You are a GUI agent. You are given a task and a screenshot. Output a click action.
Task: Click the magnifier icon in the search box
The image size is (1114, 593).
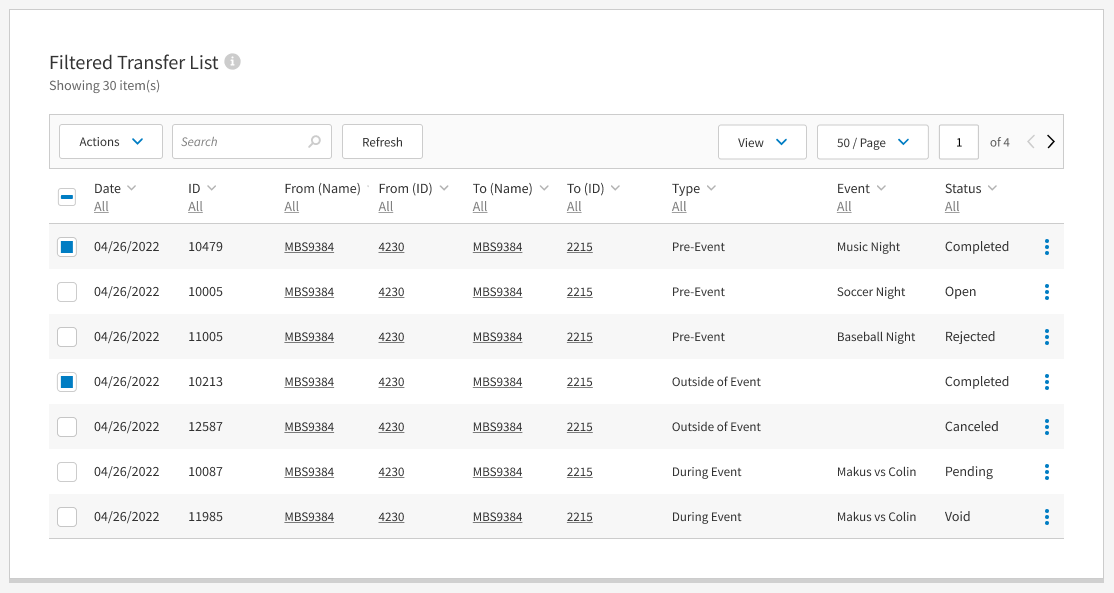coord(315,141)
